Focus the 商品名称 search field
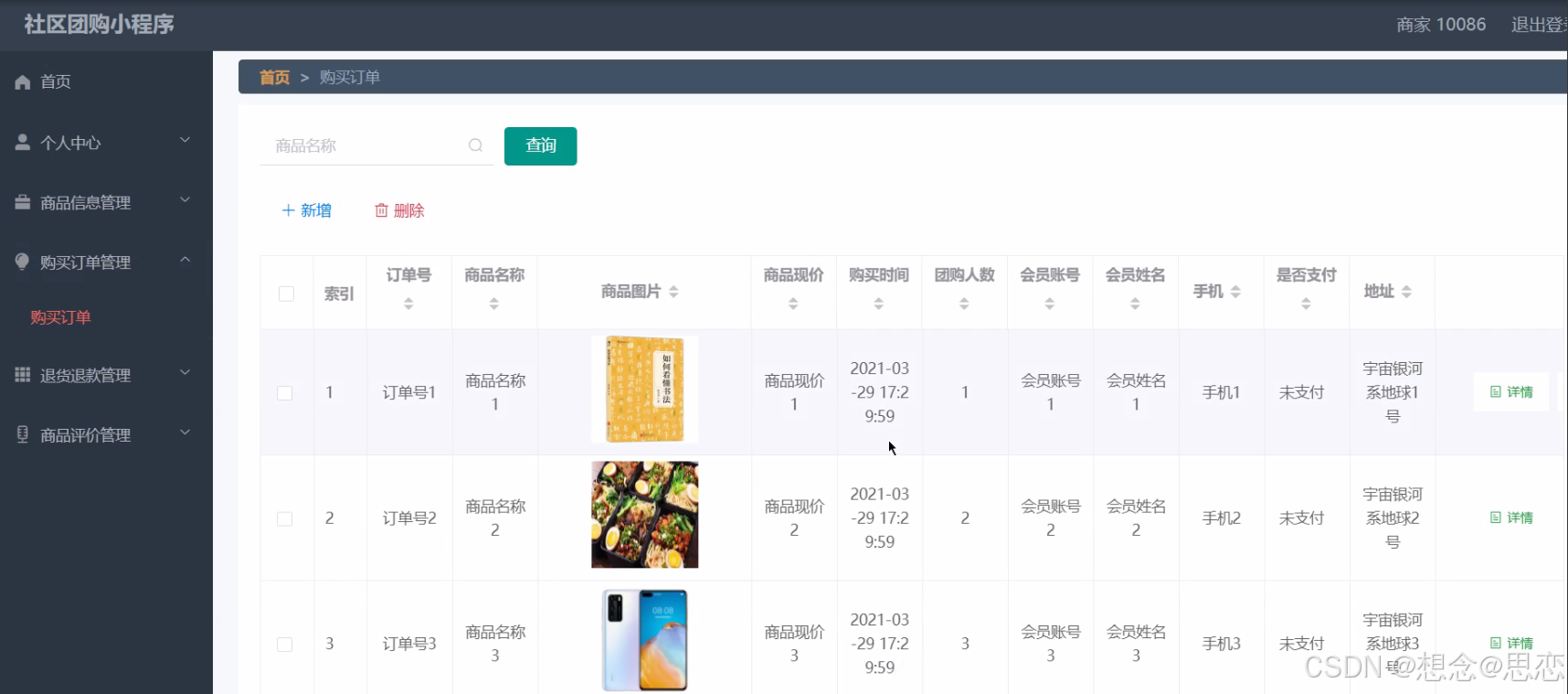The width and height of the screenshot is (1568, 694). tap(376, 145)
